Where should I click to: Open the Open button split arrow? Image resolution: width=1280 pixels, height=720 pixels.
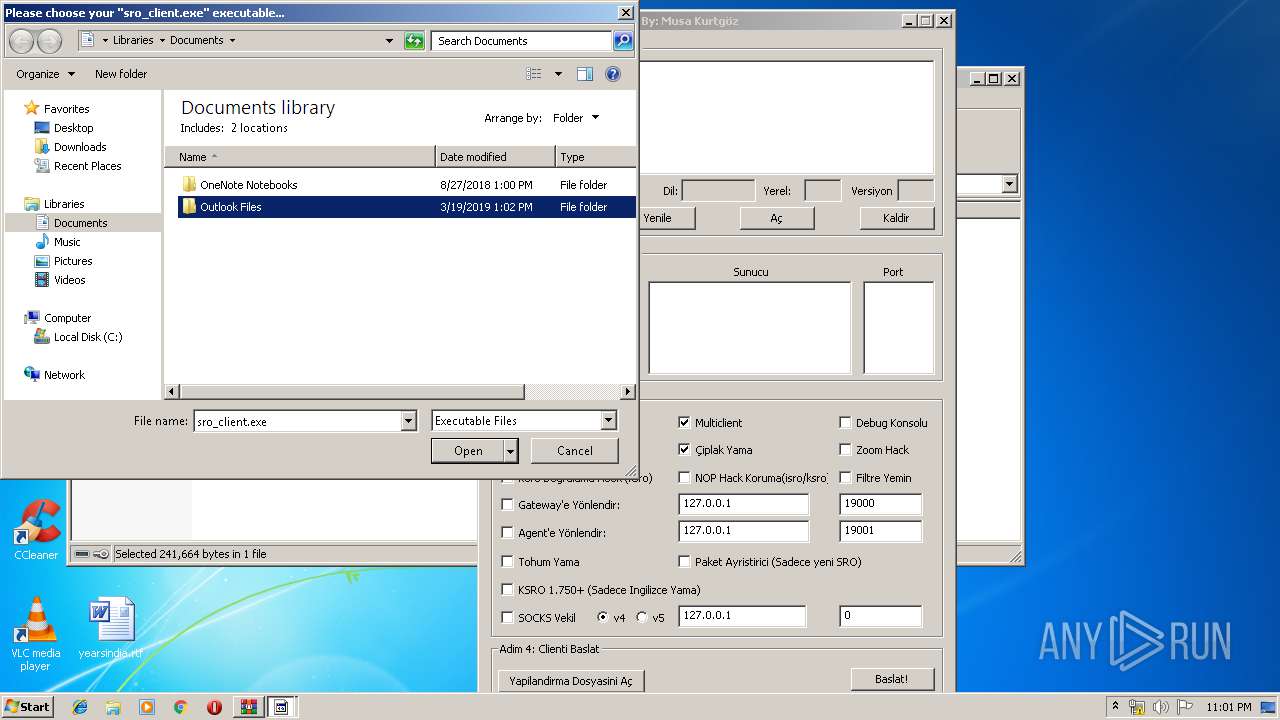(511, 451)
